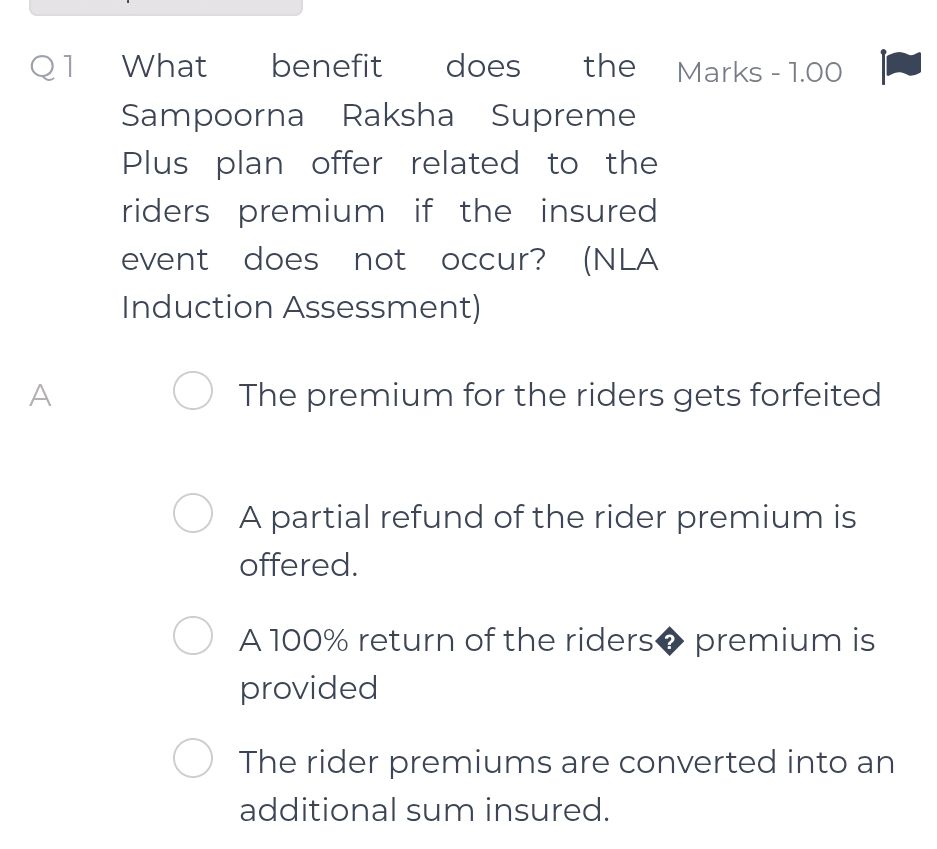This screenshot has width=937, height=849.
Task: Click the word "What" starting the question
Action: tap(164, 67)
